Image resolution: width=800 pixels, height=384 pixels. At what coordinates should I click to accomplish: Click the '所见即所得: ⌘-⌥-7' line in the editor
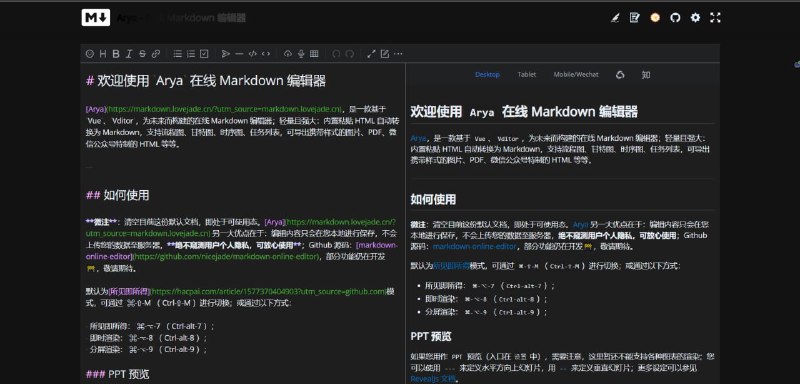pos(152,326)
